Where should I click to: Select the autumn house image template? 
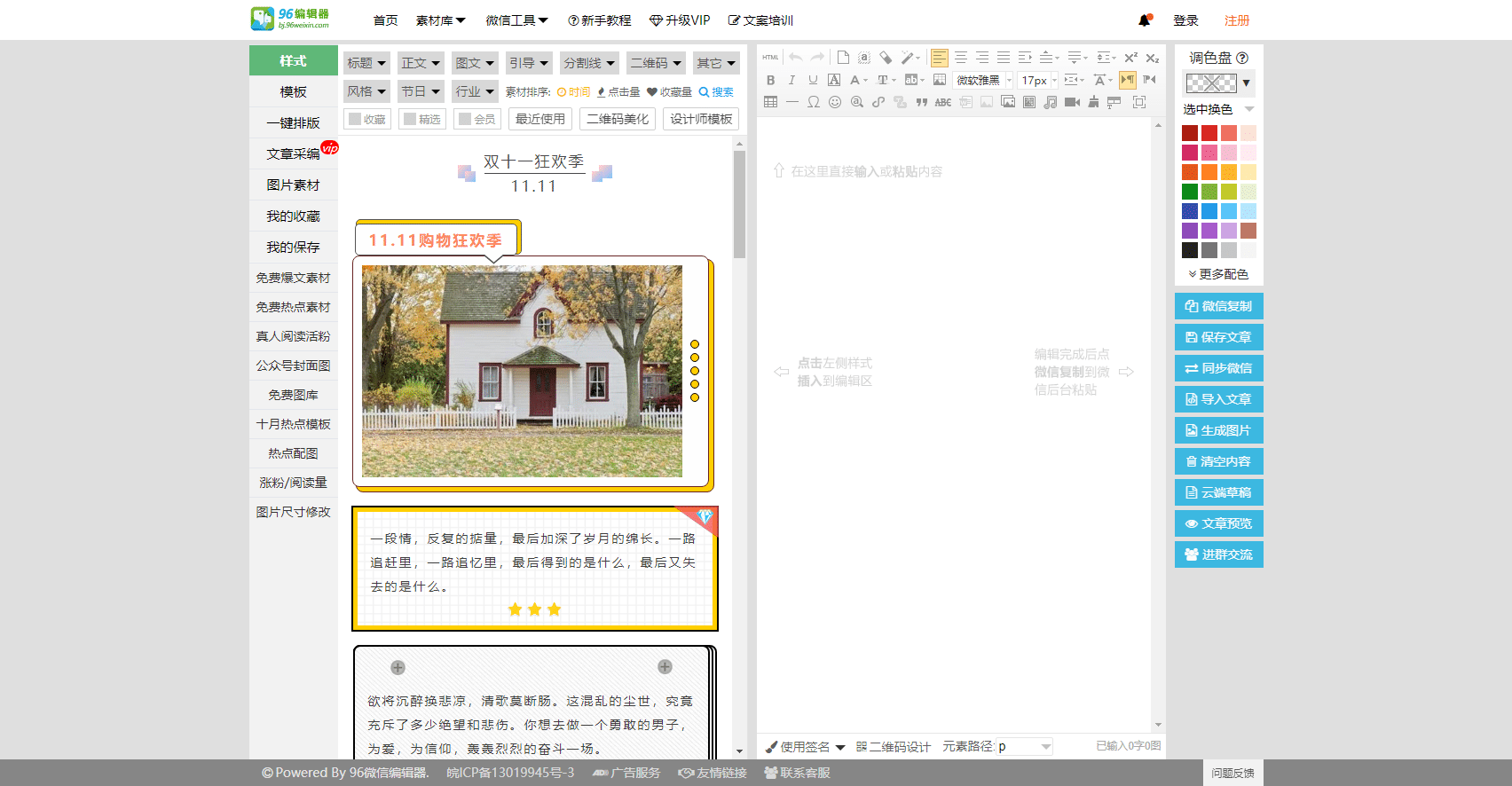coord(522,371)
